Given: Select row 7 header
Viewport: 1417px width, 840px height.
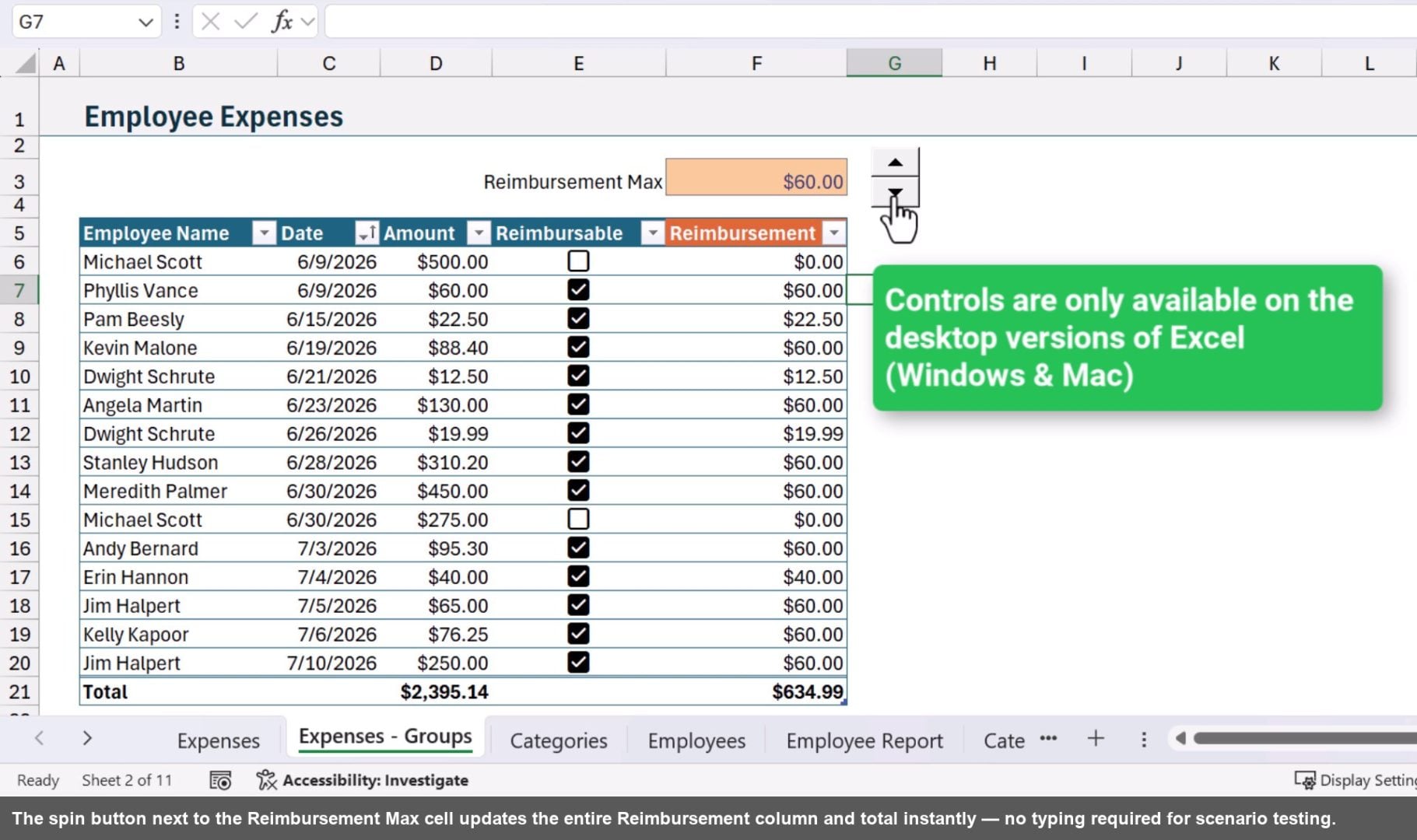Looking at the screenshot, I should coord(19,290).
